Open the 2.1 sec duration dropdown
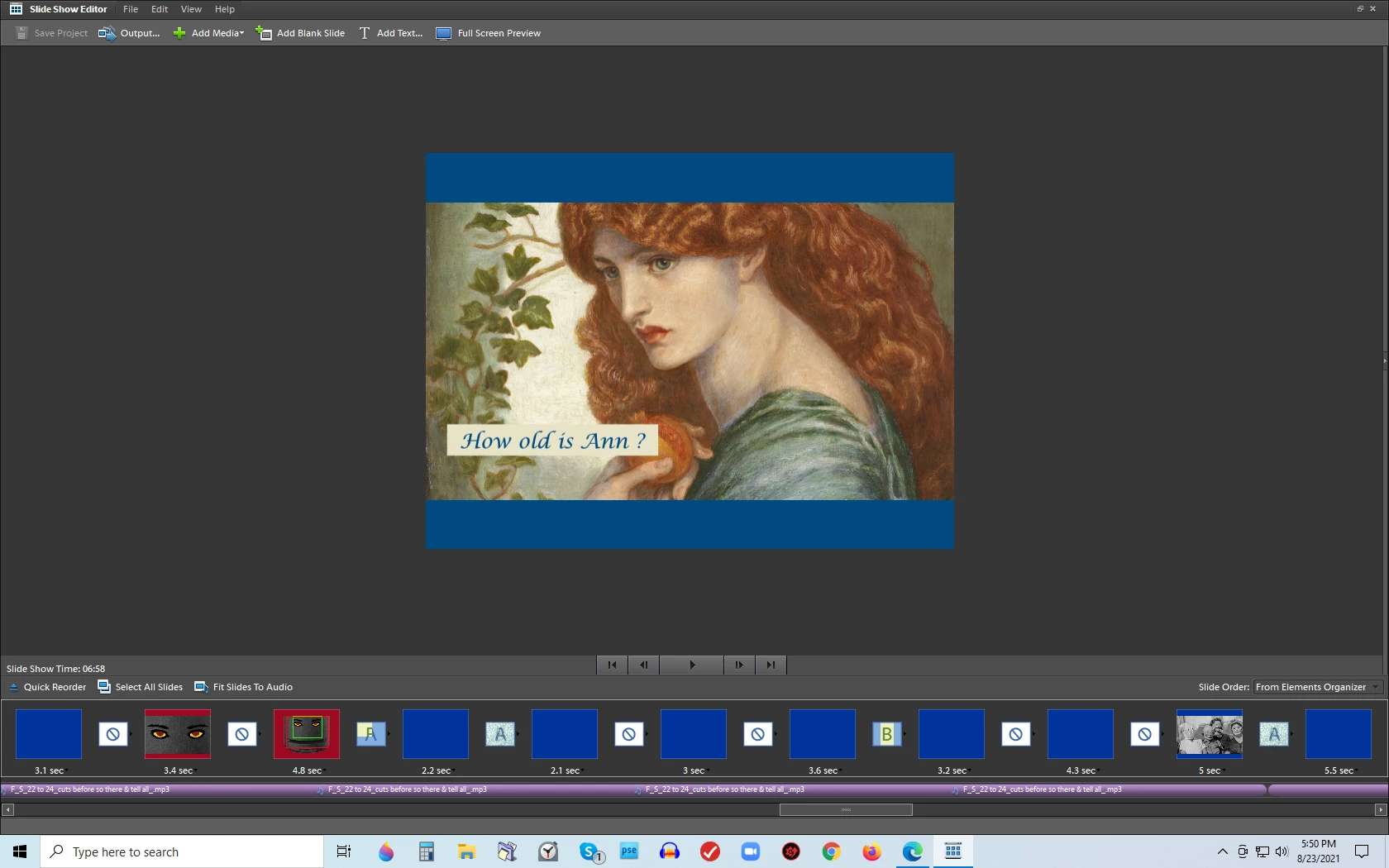The image size is (1389, 868). tap(566, 770)
